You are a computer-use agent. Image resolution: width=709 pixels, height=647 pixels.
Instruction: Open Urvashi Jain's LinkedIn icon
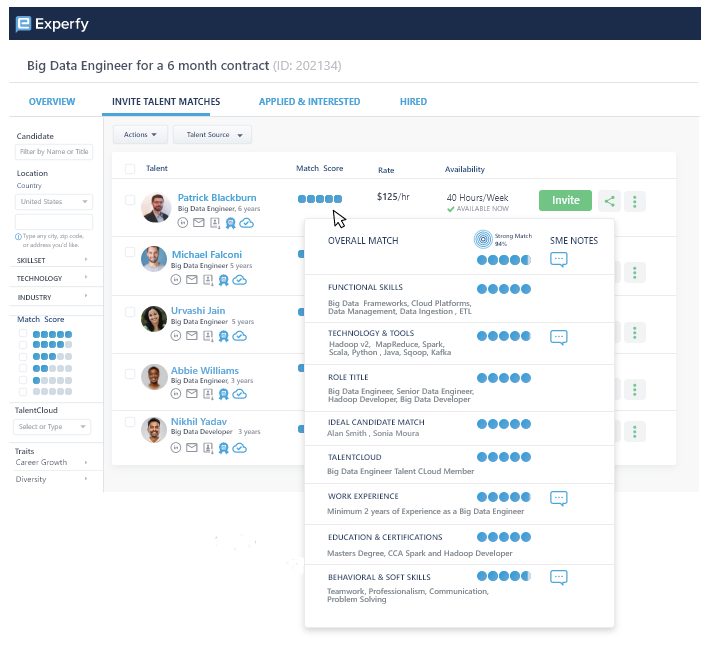(x=176, y=335)
